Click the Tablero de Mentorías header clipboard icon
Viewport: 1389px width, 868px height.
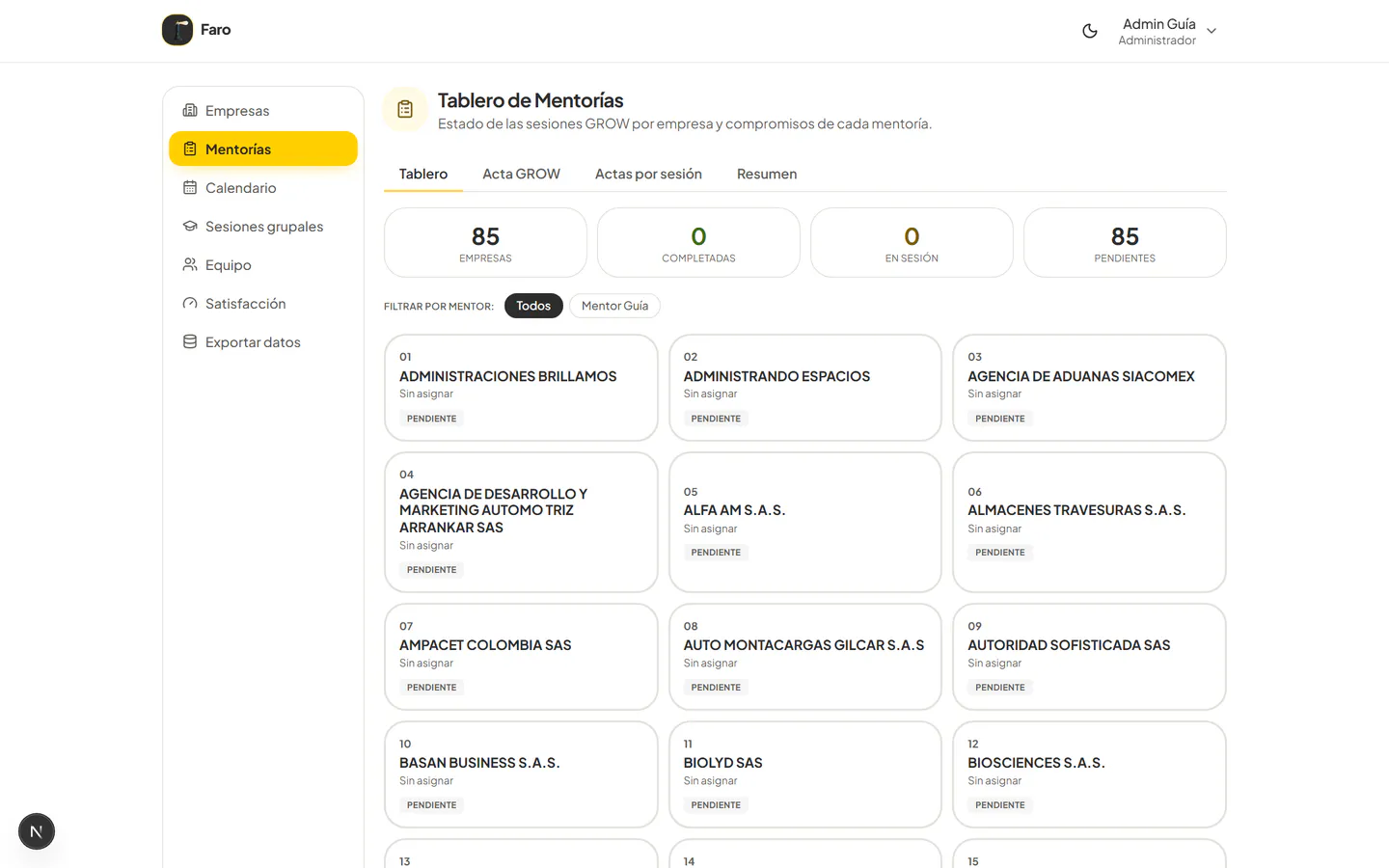[x=405, y=109]
